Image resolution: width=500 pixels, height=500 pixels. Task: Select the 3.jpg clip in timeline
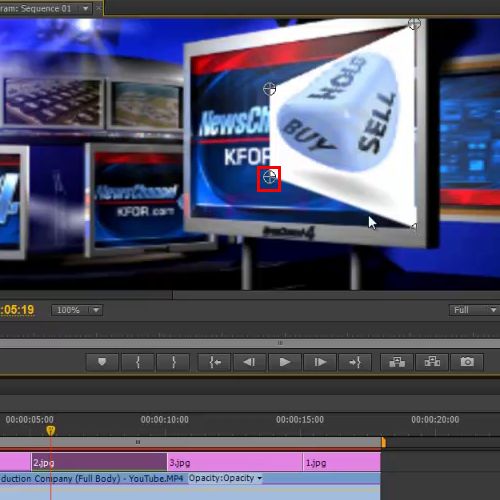(x=235, y=462)
